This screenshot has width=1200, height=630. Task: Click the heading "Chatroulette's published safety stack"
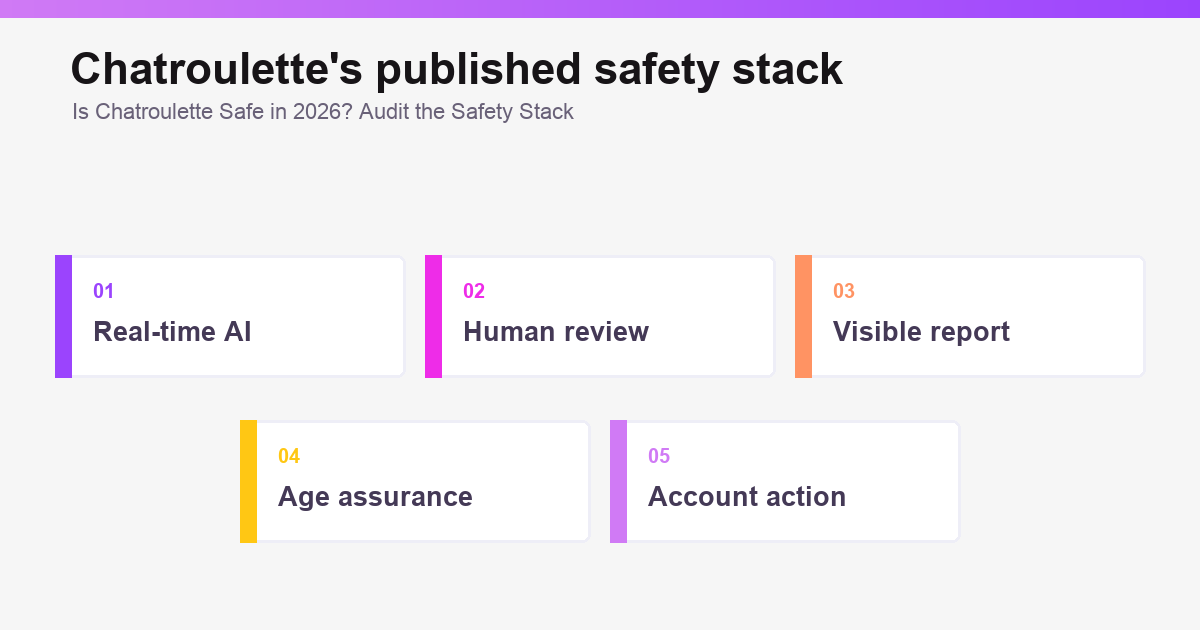(x=457, y=70)
